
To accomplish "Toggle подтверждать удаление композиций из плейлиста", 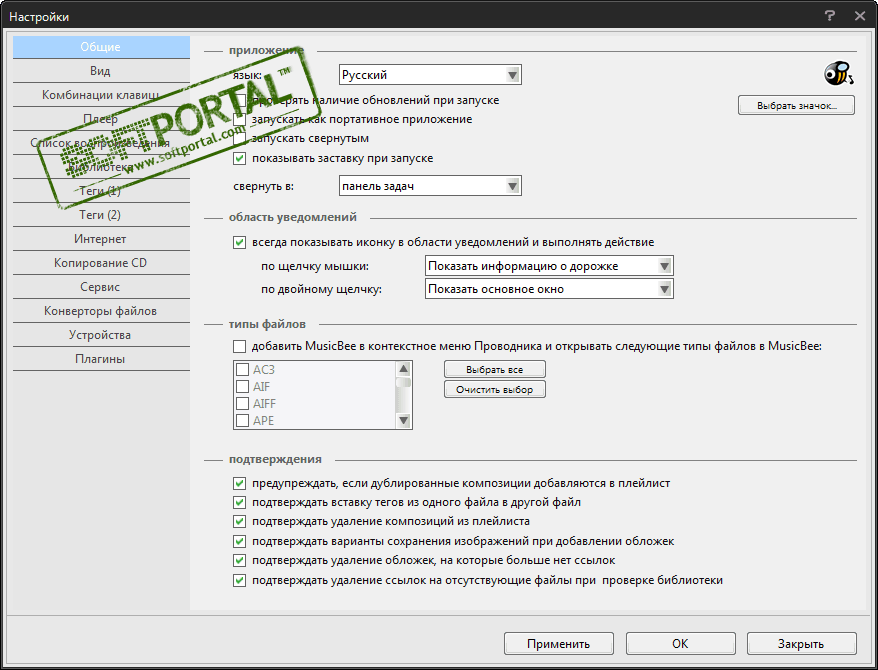I will click(240, 521).
